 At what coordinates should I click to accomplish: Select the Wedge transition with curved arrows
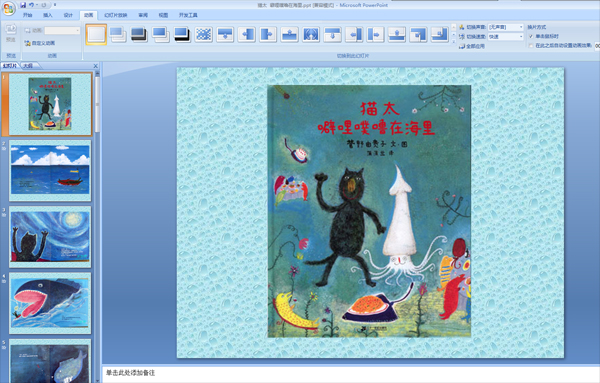tap(311, 34)
